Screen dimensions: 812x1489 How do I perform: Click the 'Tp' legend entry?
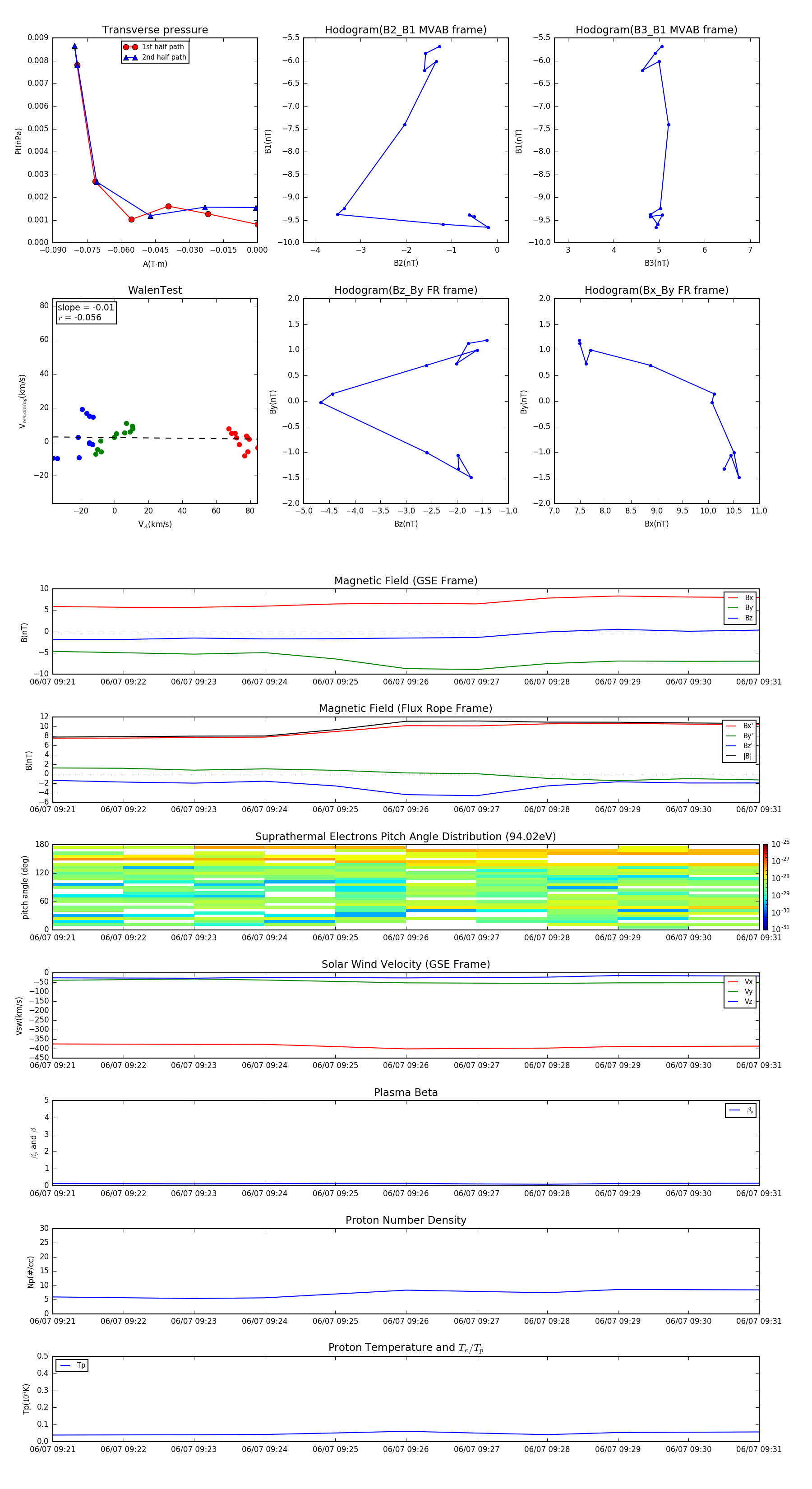(72, 1365)
